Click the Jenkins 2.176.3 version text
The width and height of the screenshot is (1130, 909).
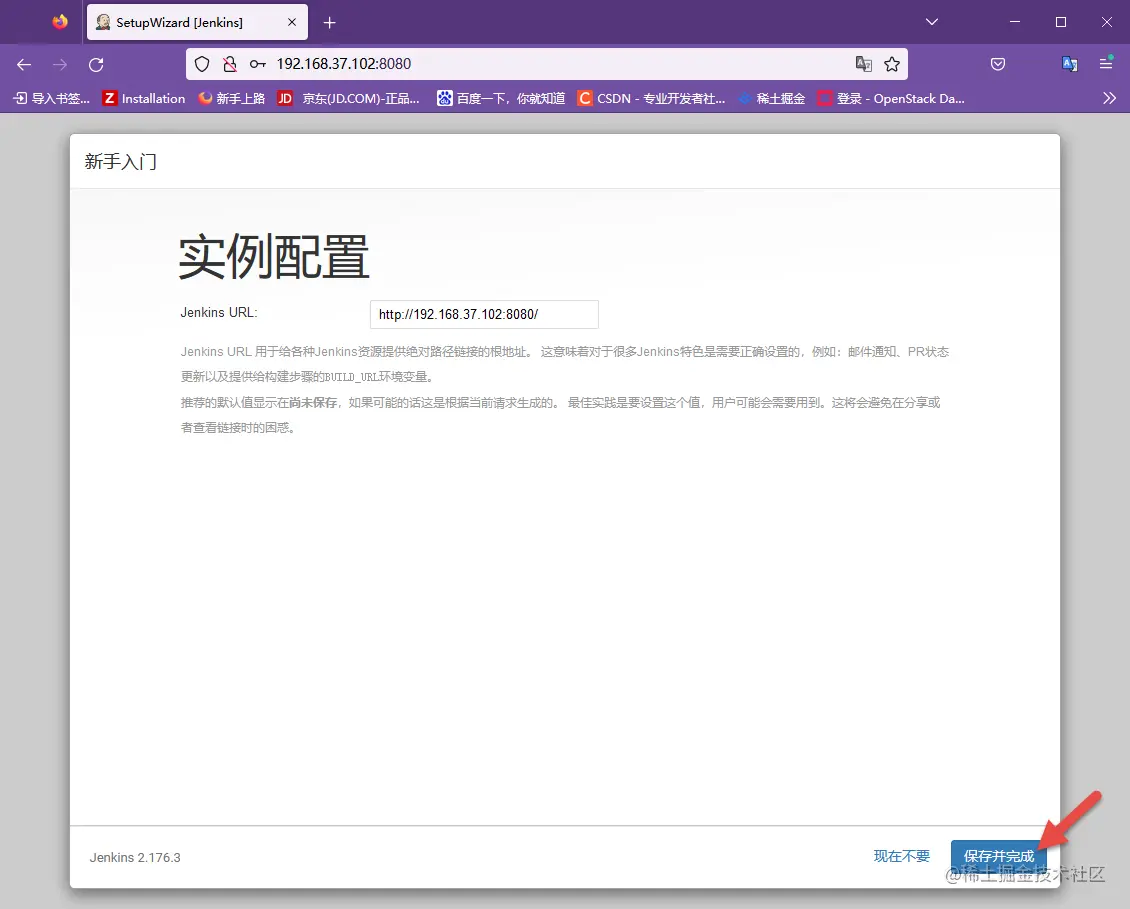pyautogui.click(x=135, y=858)
